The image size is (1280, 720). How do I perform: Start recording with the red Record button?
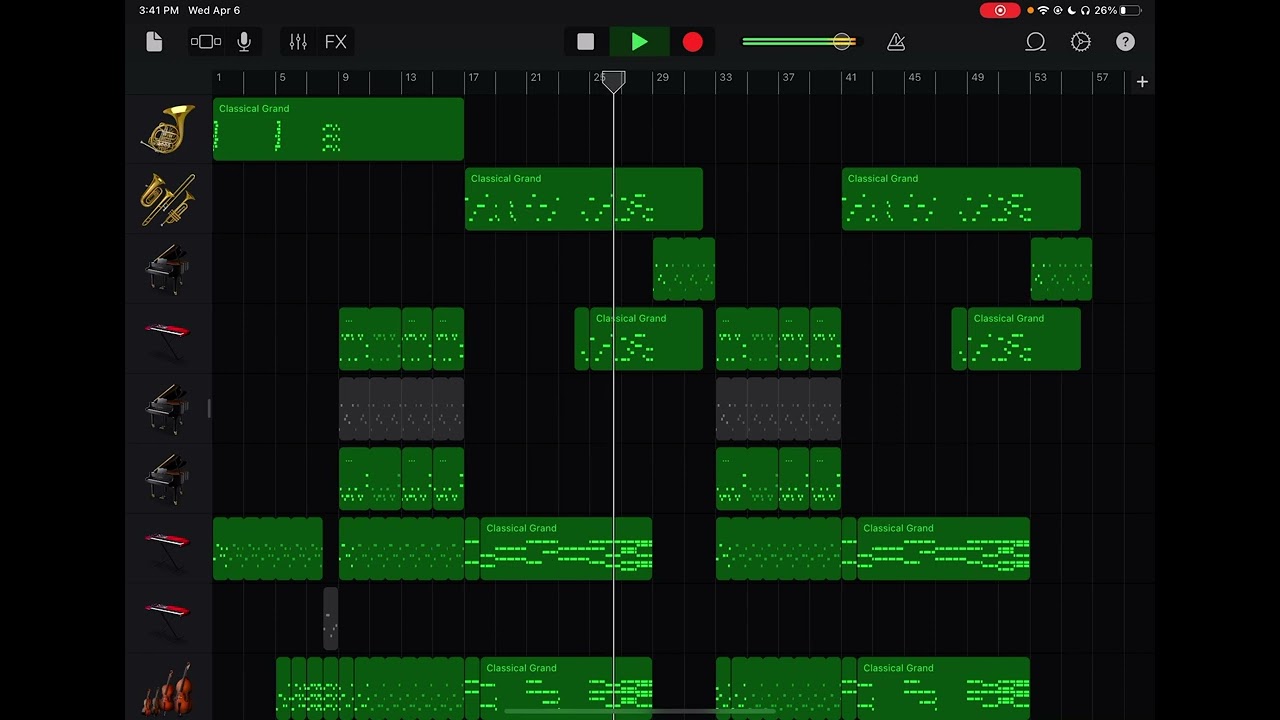[x=693, y=42]
